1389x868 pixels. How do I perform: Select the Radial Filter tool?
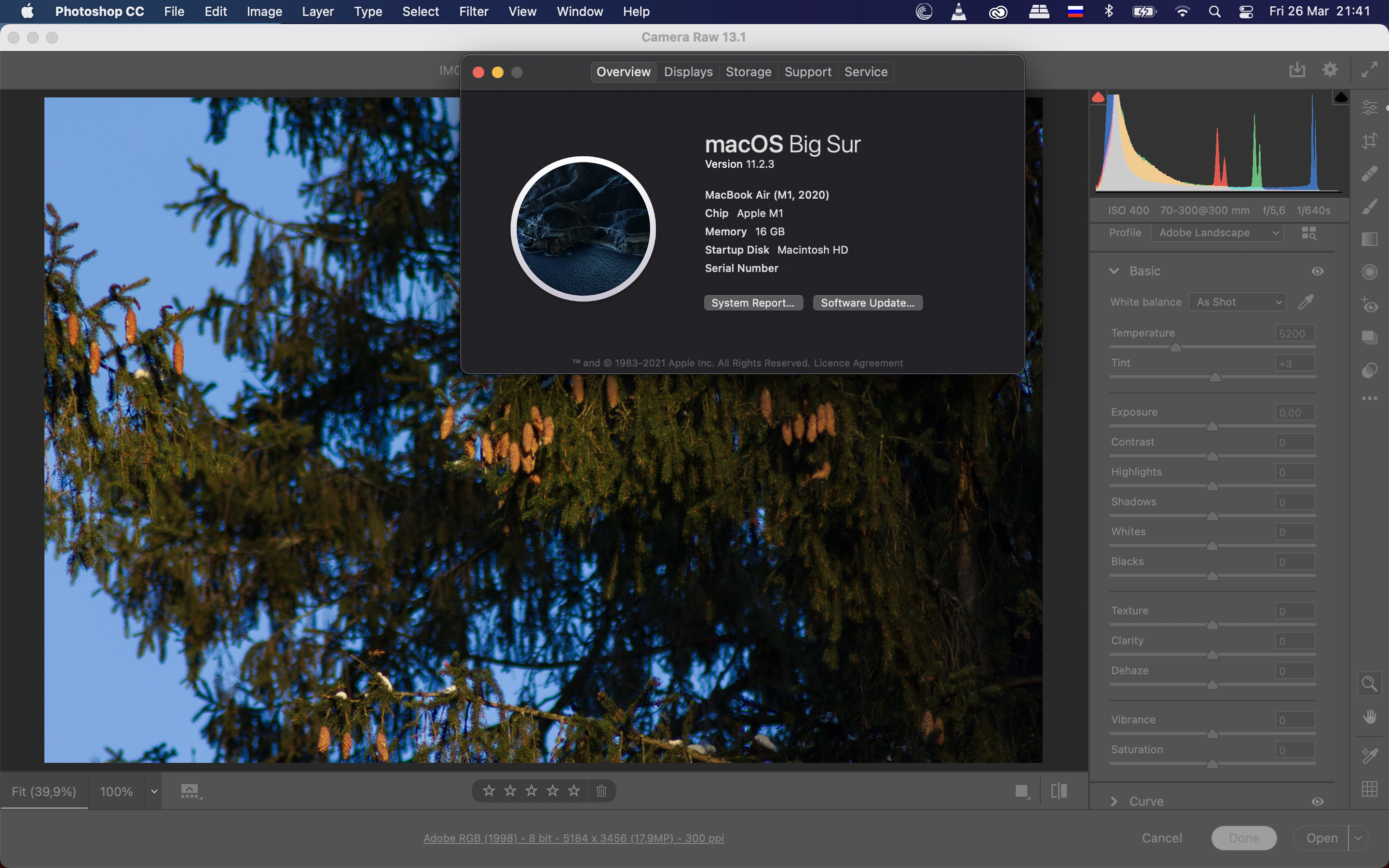point(1370,272)
